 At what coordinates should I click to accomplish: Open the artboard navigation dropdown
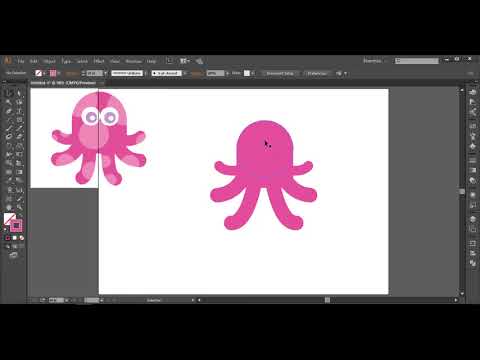click(x=101, y=300)
